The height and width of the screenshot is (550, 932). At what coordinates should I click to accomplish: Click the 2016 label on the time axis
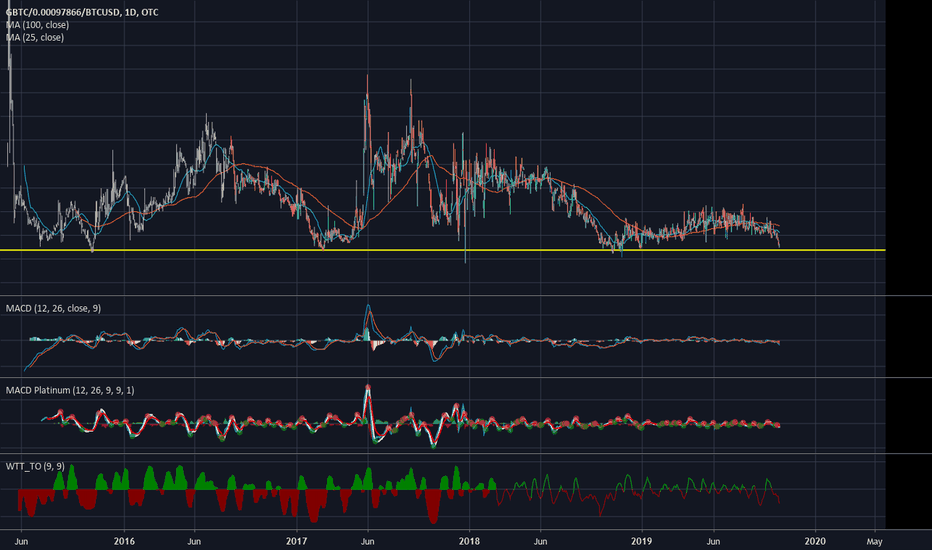tap(124, 541)
